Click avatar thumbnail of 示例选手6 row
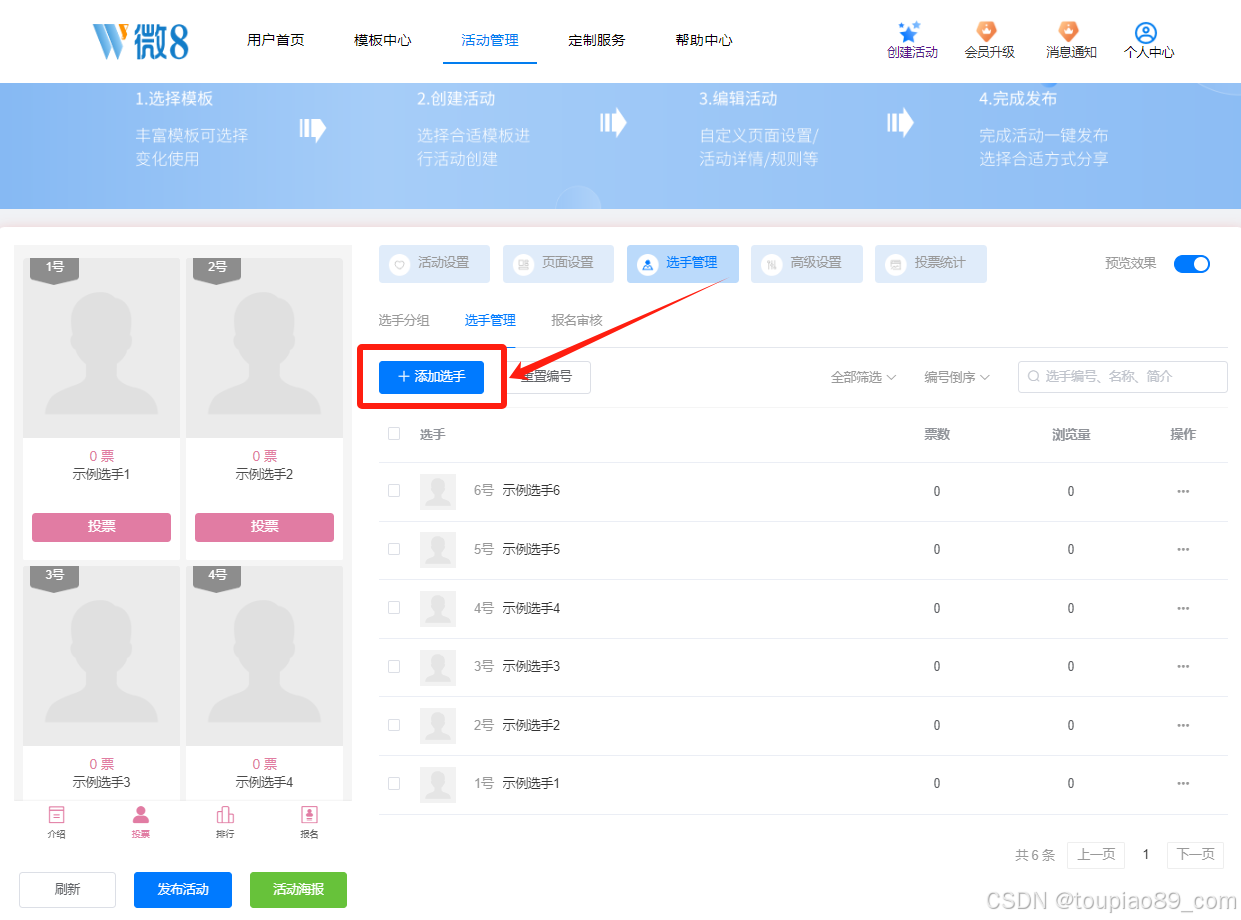This screenshot has height=920, width=1241. (438, 491)
